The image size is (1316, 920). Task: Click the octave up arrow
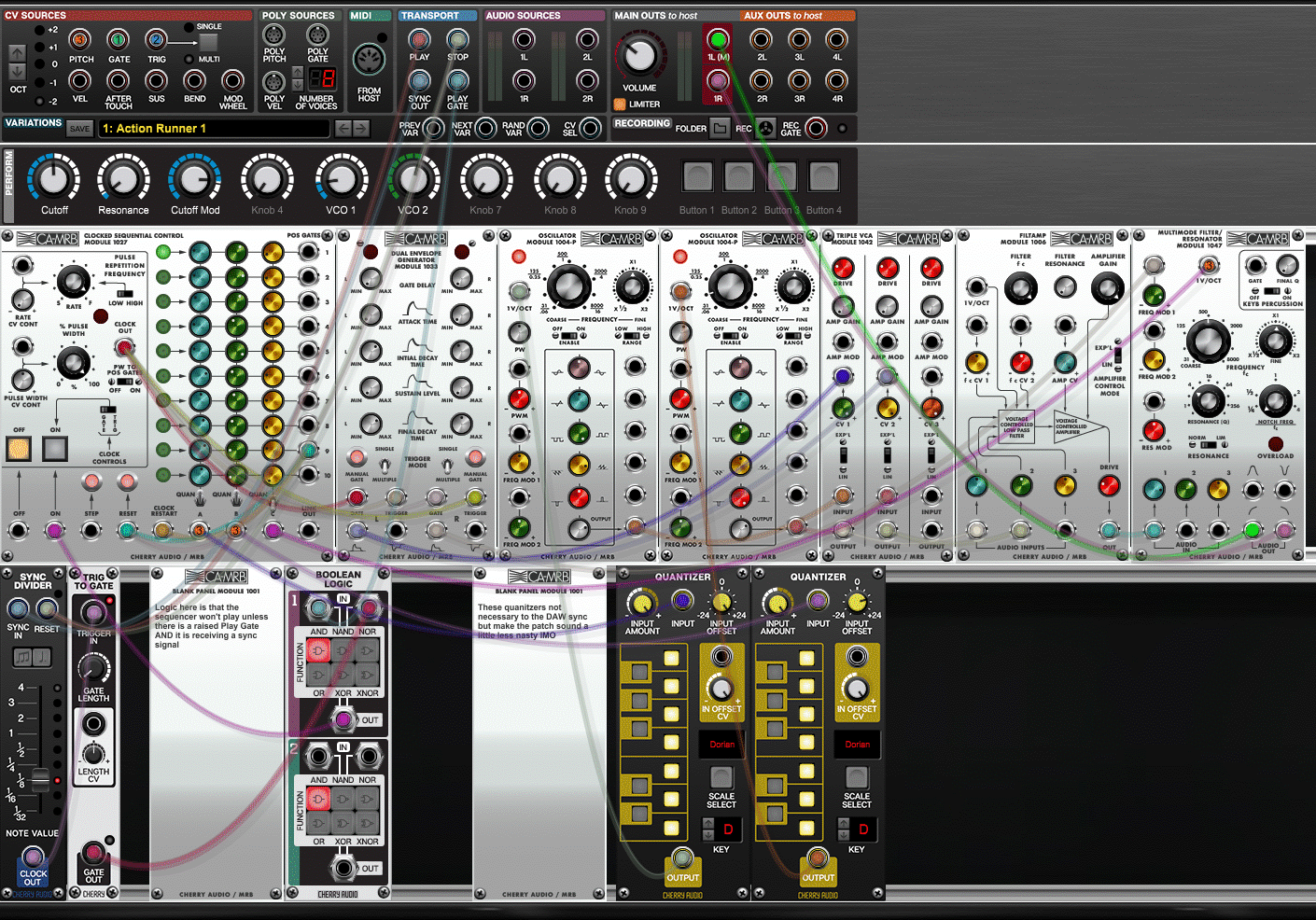17,52
